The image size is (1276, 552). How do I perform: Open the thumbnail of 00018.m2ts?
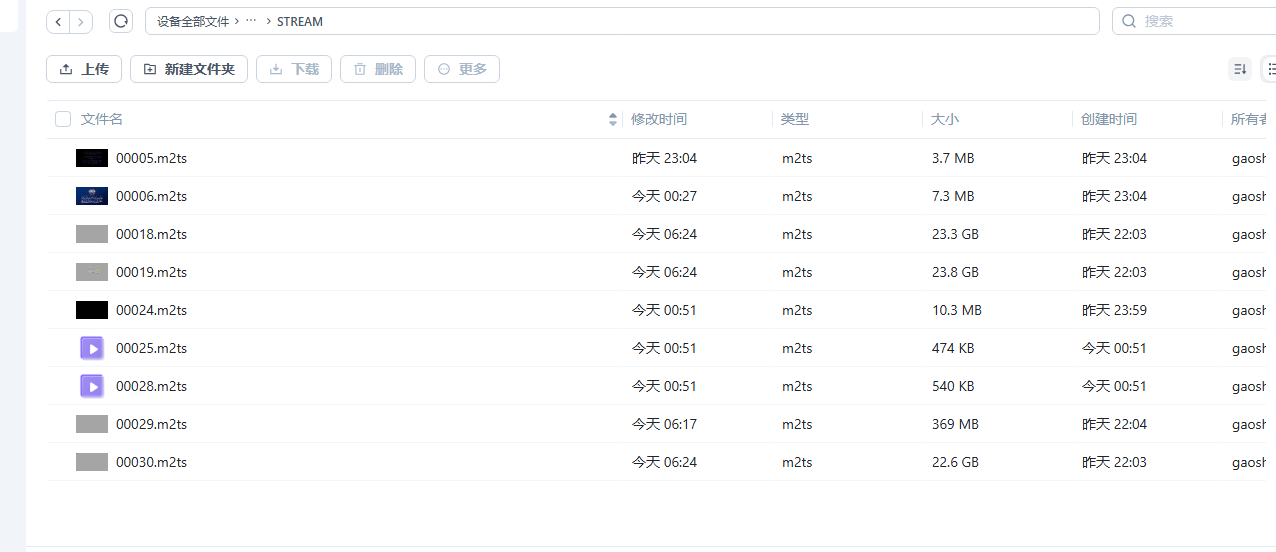coord(92,234)
